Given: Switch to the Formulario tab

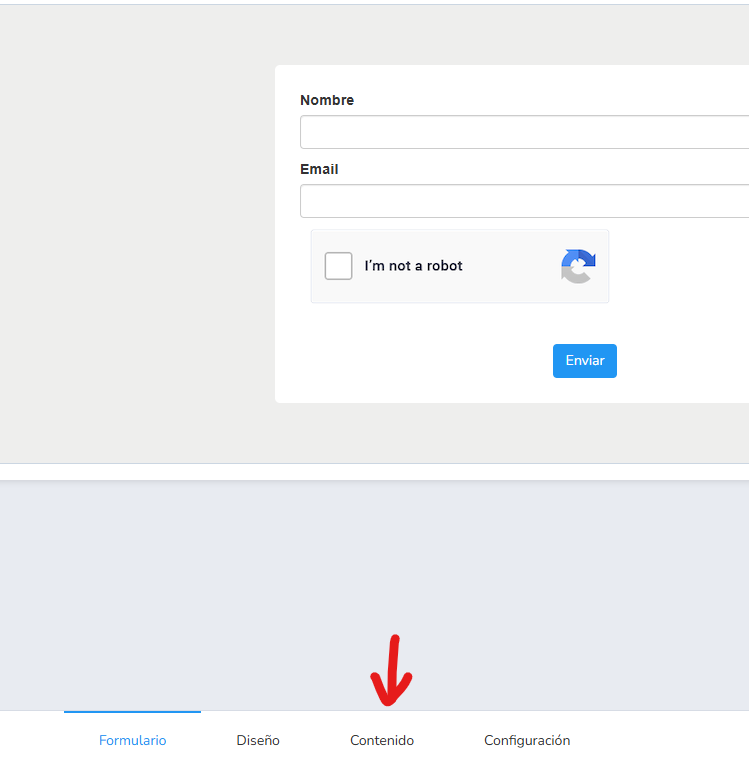Looking at the screenshot, I should 132,741.
